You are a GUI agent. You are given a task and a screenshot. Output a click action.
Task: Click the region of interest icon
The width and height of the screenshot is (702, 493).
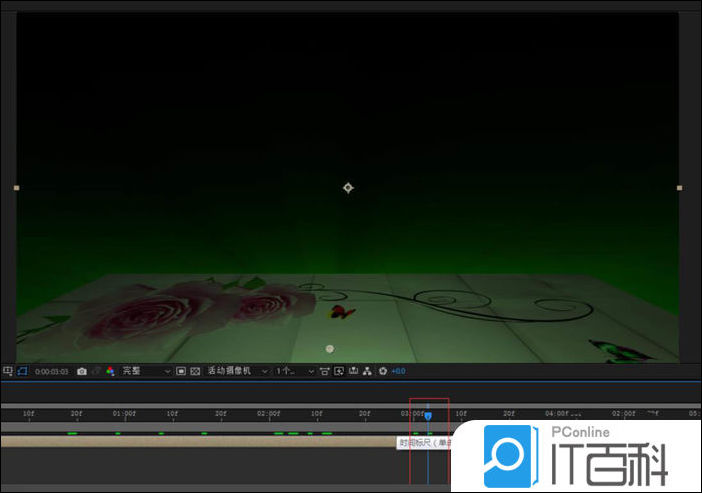(x=8, y=371)
